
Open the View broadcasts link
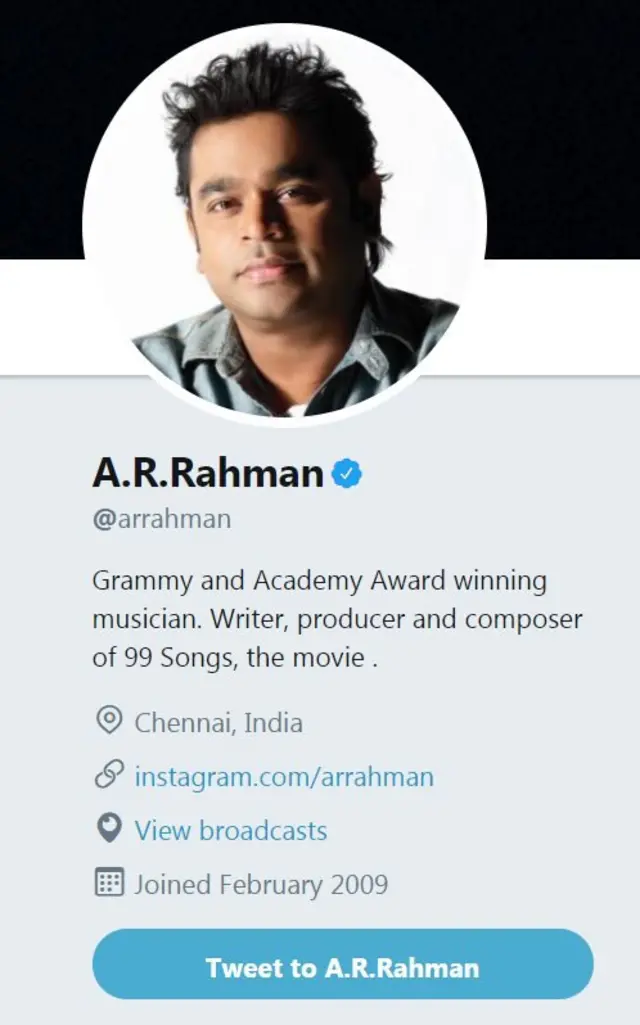(231, 830)
